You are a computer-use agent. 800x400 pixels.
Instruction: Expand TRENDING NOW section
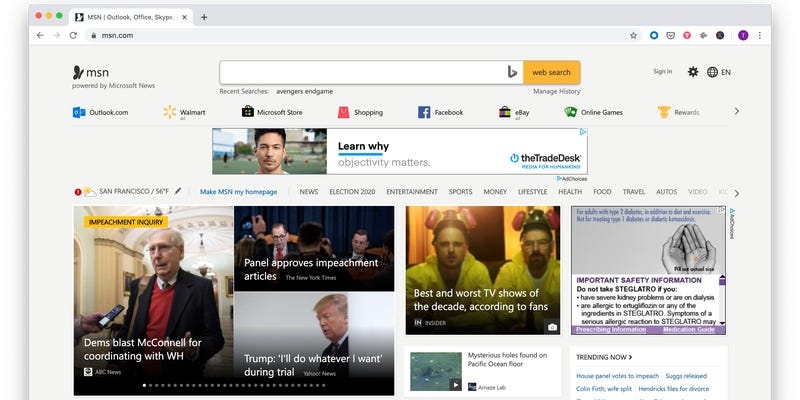point(604,357)
